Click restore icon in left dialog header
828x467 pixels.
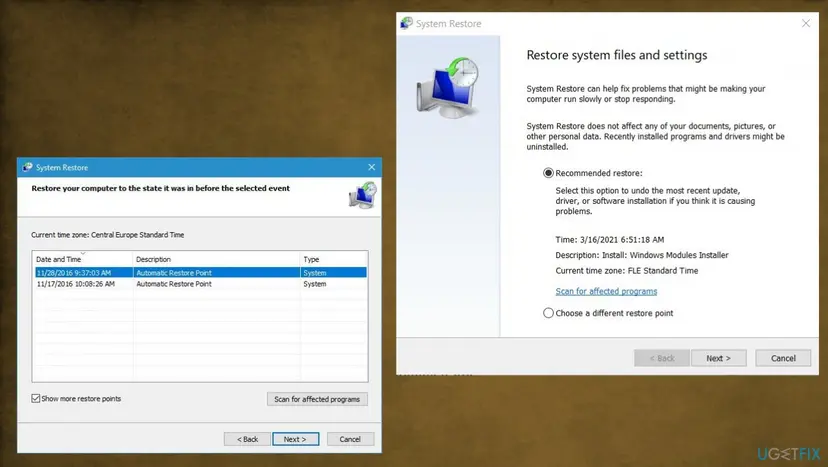[362, 195]
